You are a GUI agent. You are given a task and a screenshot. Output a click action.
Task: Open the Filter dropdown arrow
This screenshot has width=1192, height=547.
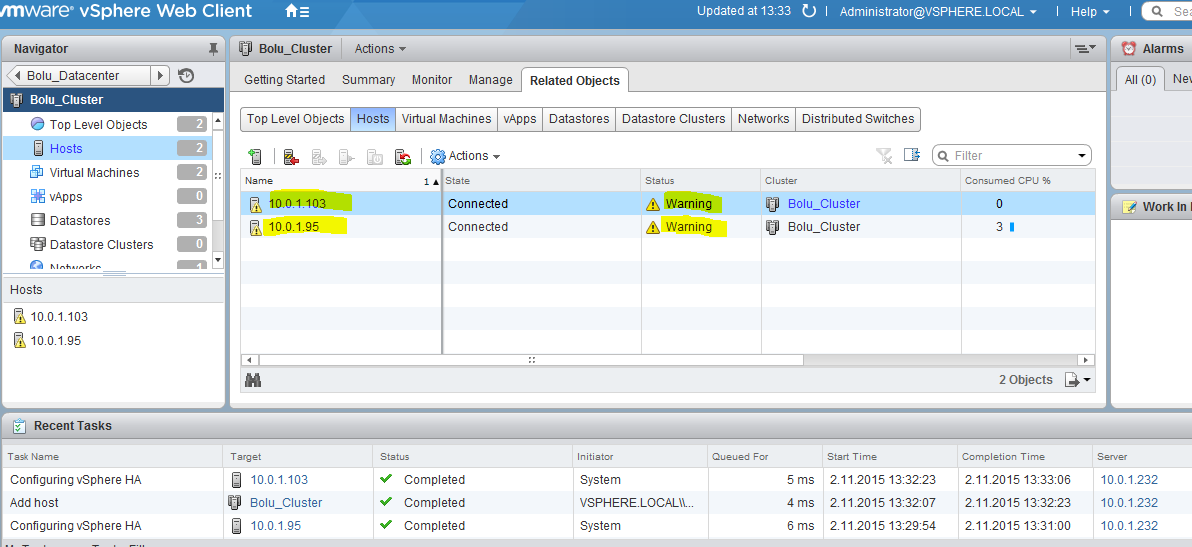tap(1082, 156)
